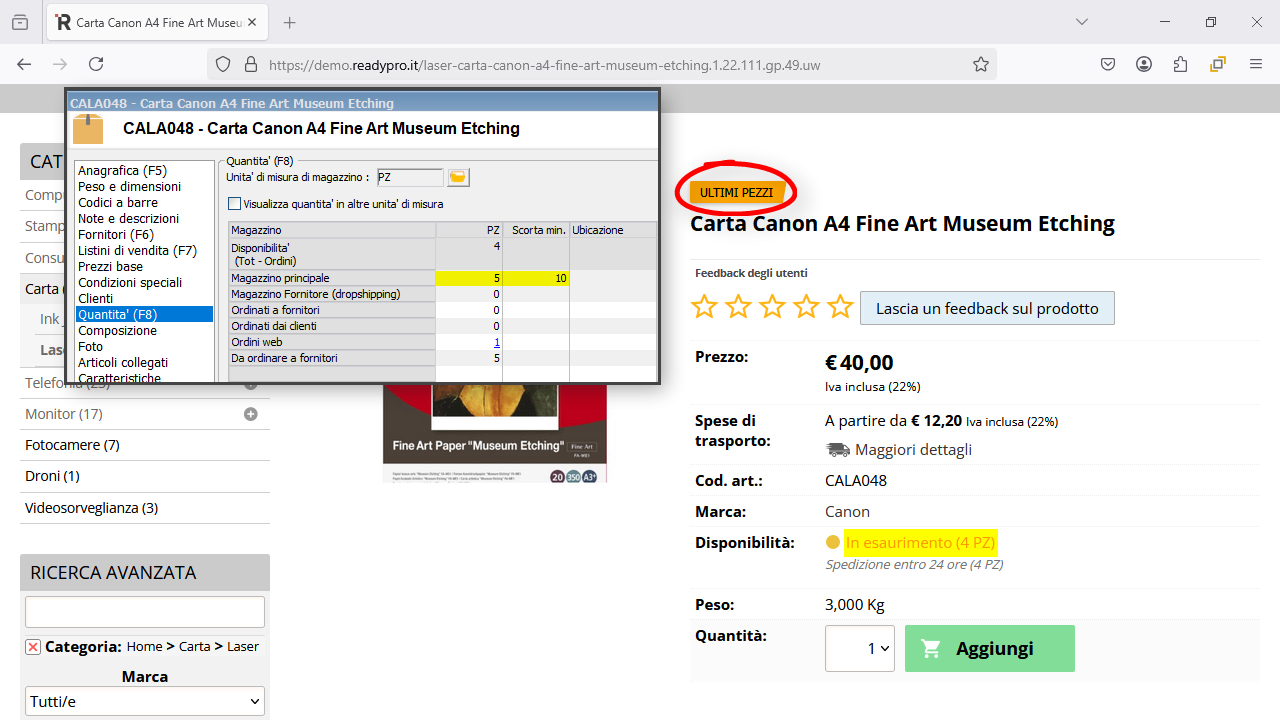Click the Canon brand value

847,511
